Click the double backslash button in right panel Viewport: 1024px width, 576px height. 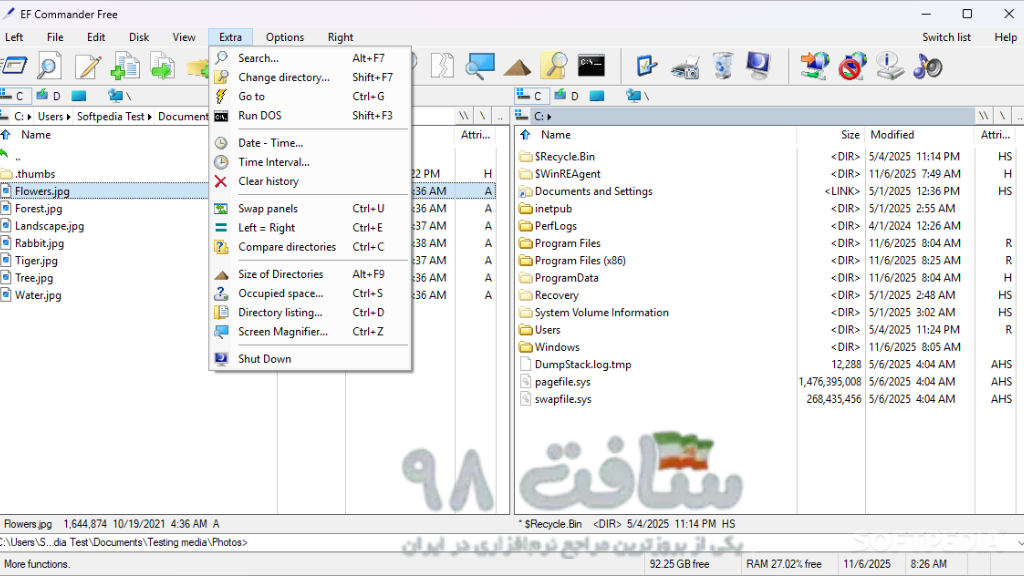[x=984, y=116]
